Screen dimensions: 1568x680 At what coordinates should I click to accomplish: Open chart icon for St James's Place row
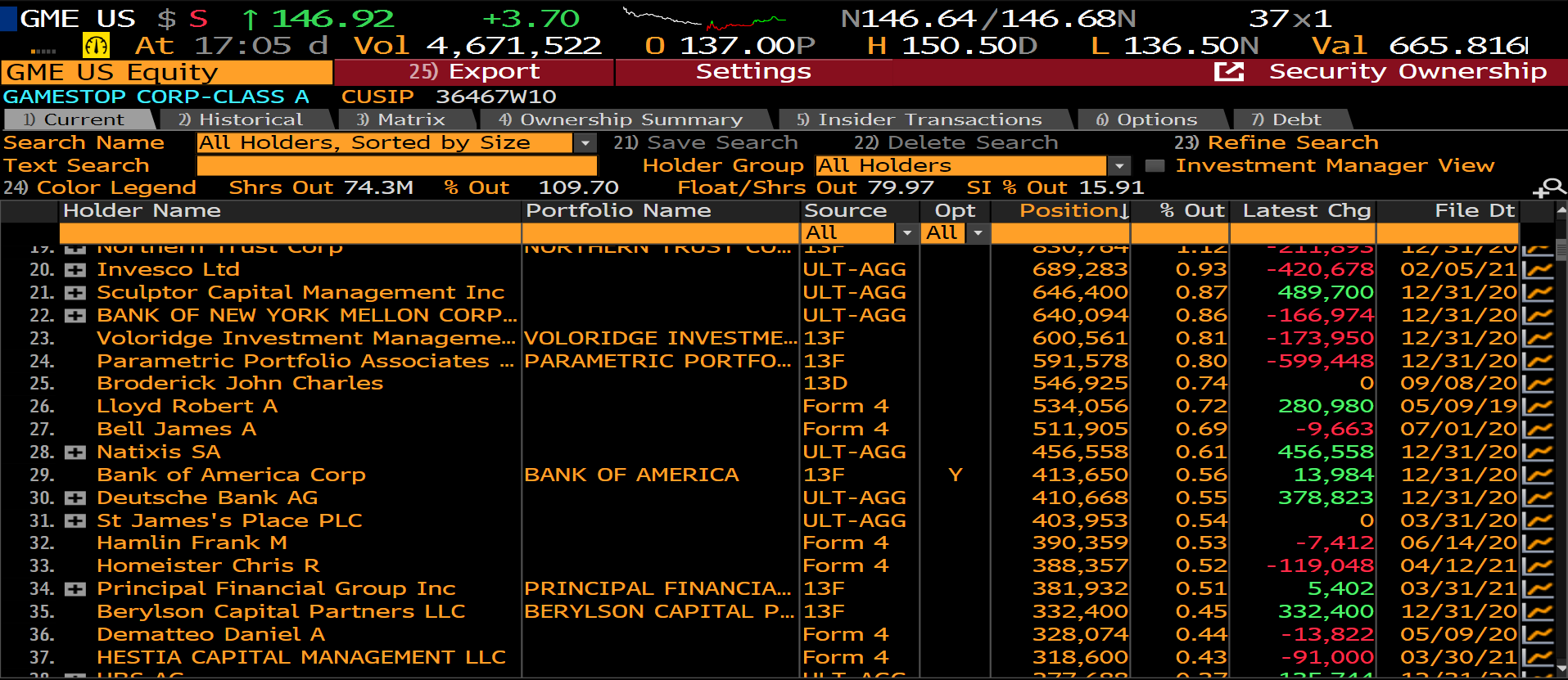point(1537,520)
